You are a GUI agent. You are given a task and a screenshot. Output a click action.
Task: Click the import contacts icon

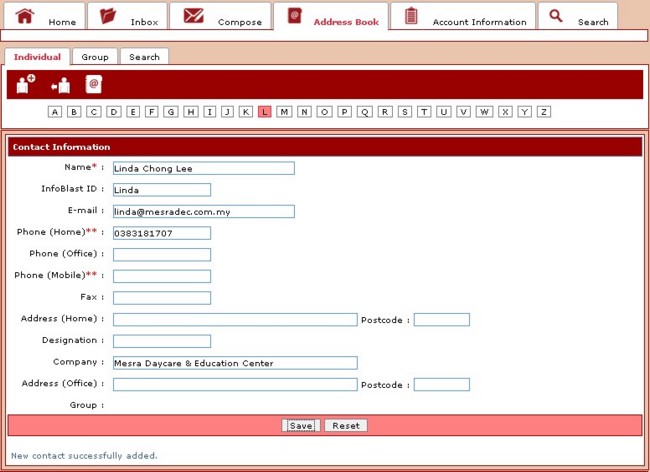tap(60, 85)
